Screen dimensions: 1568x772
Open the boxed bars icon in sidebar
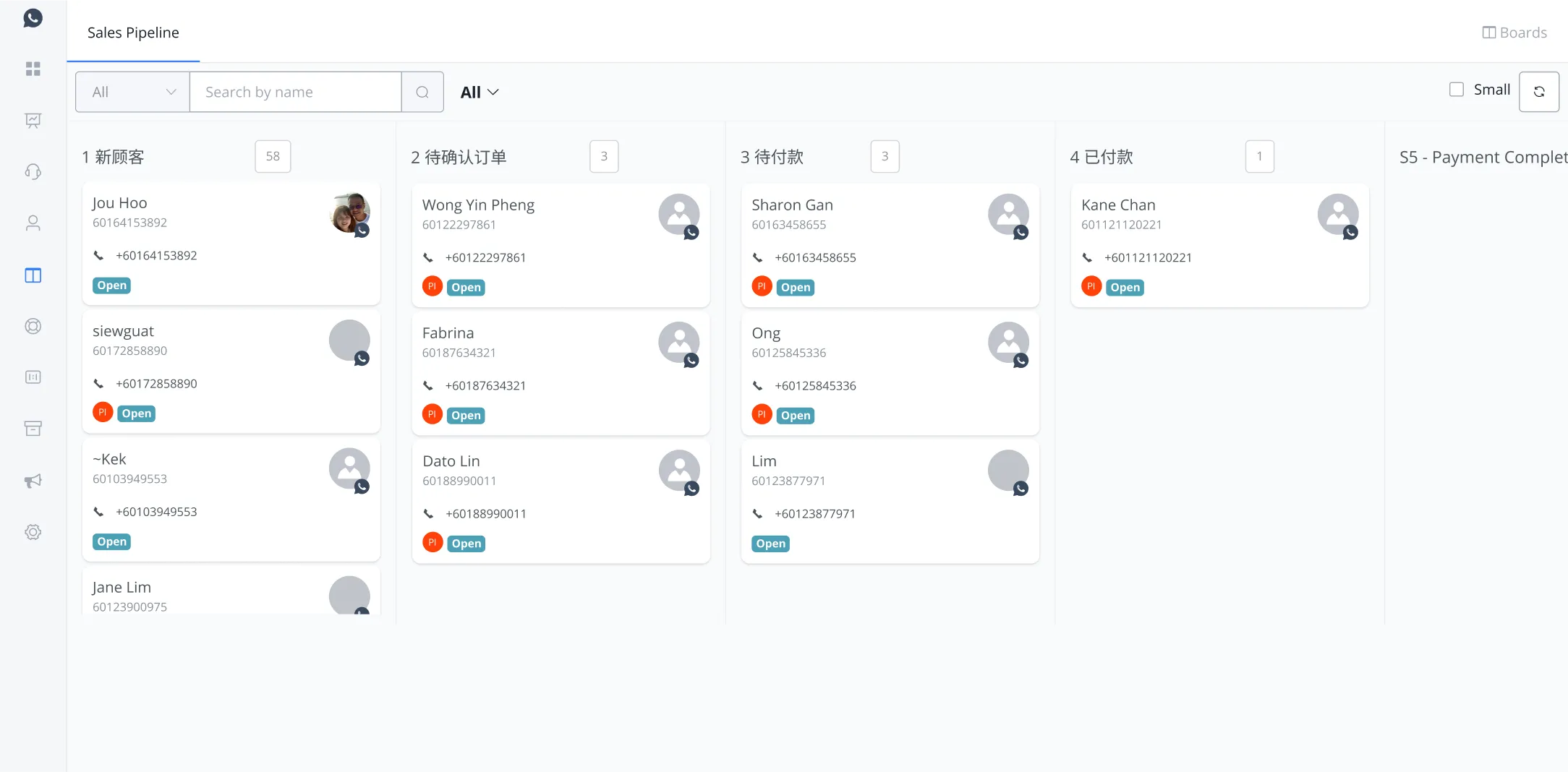point(33,377)
